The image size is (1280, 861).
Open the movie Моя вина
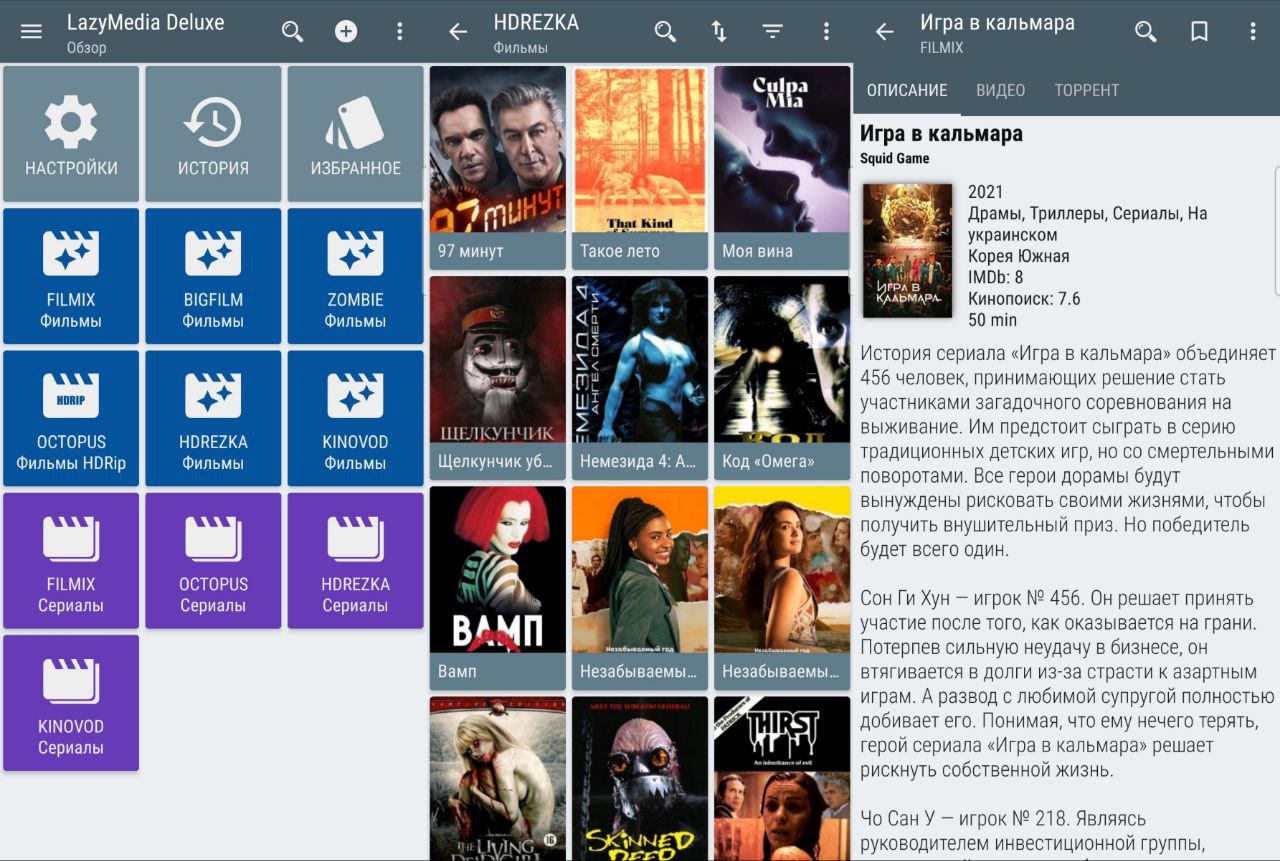(782, 168)
